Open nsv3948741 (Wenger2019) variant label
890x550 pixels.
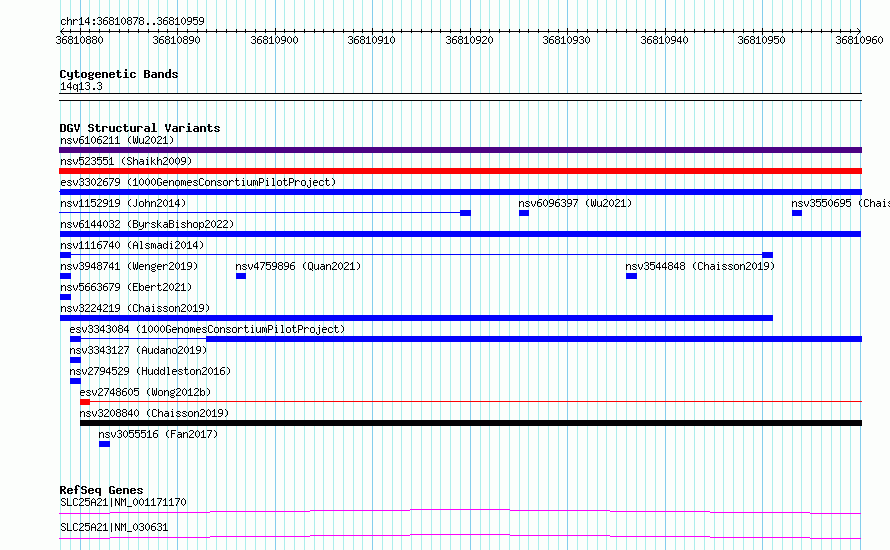point(129,266)
